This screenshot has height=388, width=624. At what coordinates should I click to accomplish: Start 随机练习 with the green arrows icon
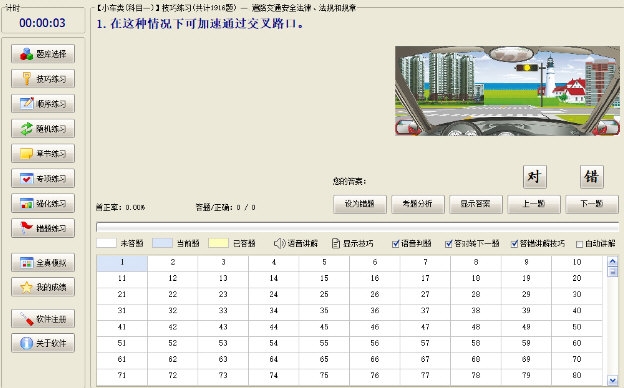43,129
